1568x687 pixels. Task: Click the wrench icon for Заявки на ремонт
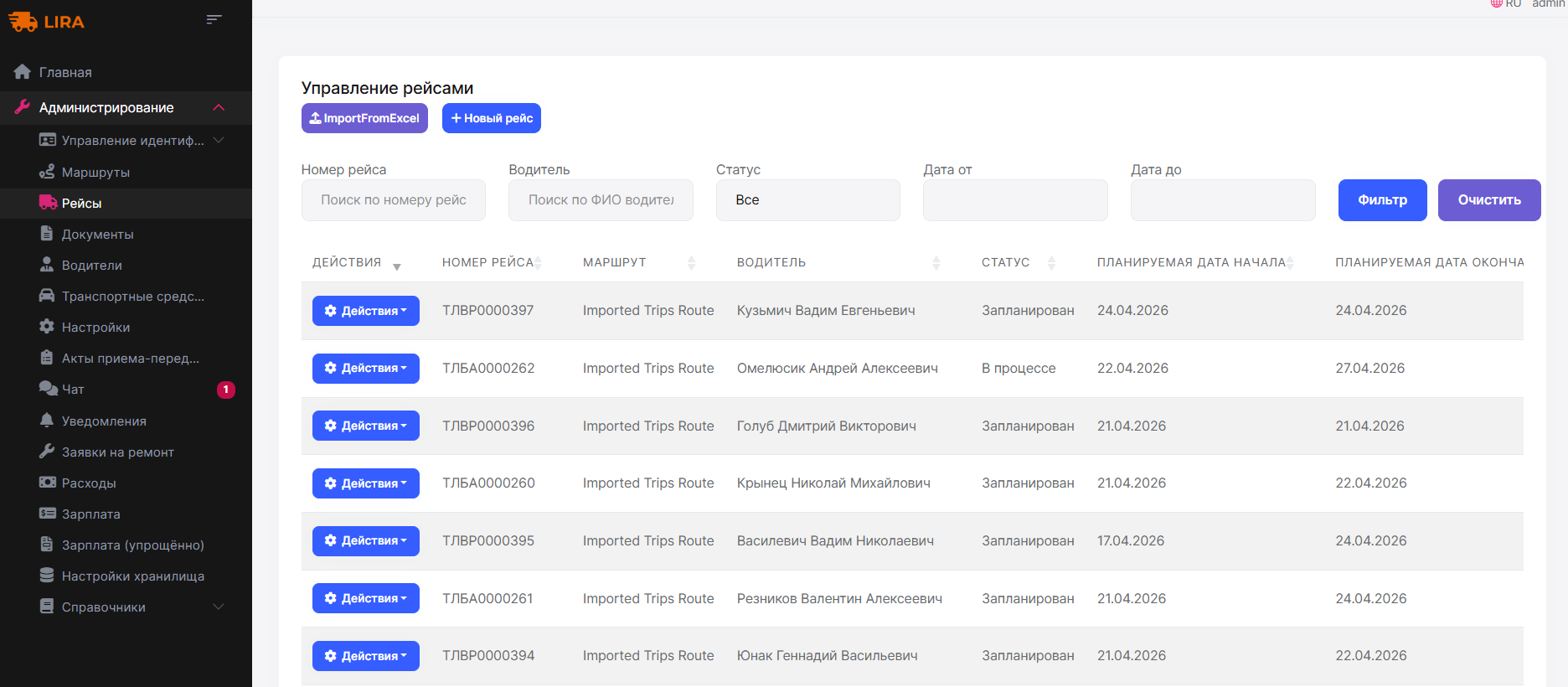[47, 452]
